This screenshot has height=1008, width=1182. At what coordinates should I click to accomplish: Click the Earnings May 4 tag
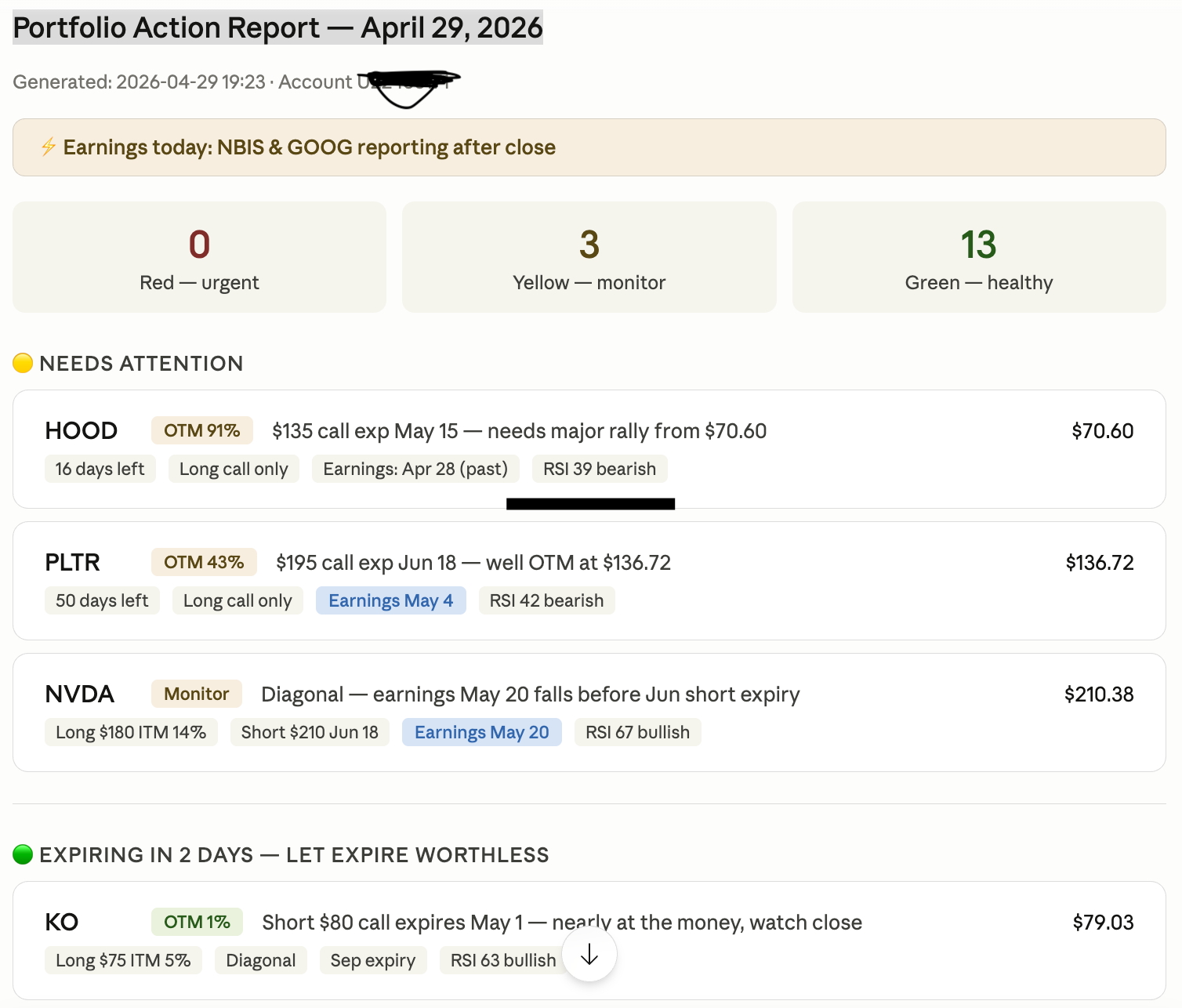click(391, 600)
